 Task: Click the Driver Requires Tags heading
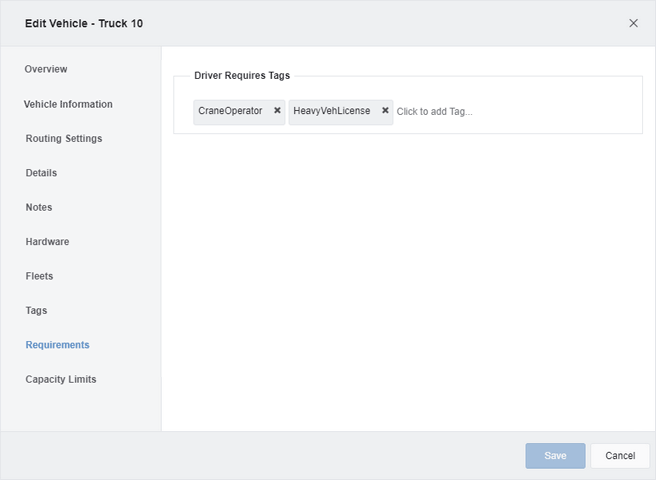point(242,76)
